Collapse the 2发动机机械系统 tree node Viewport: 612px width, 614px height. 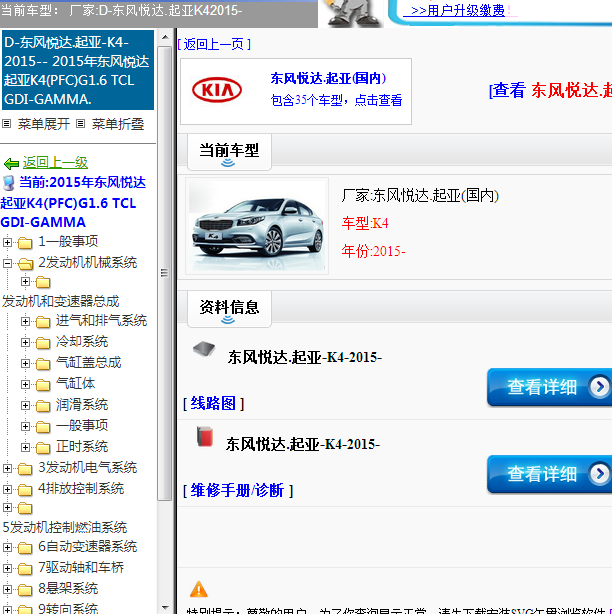[x=7, y=263]
